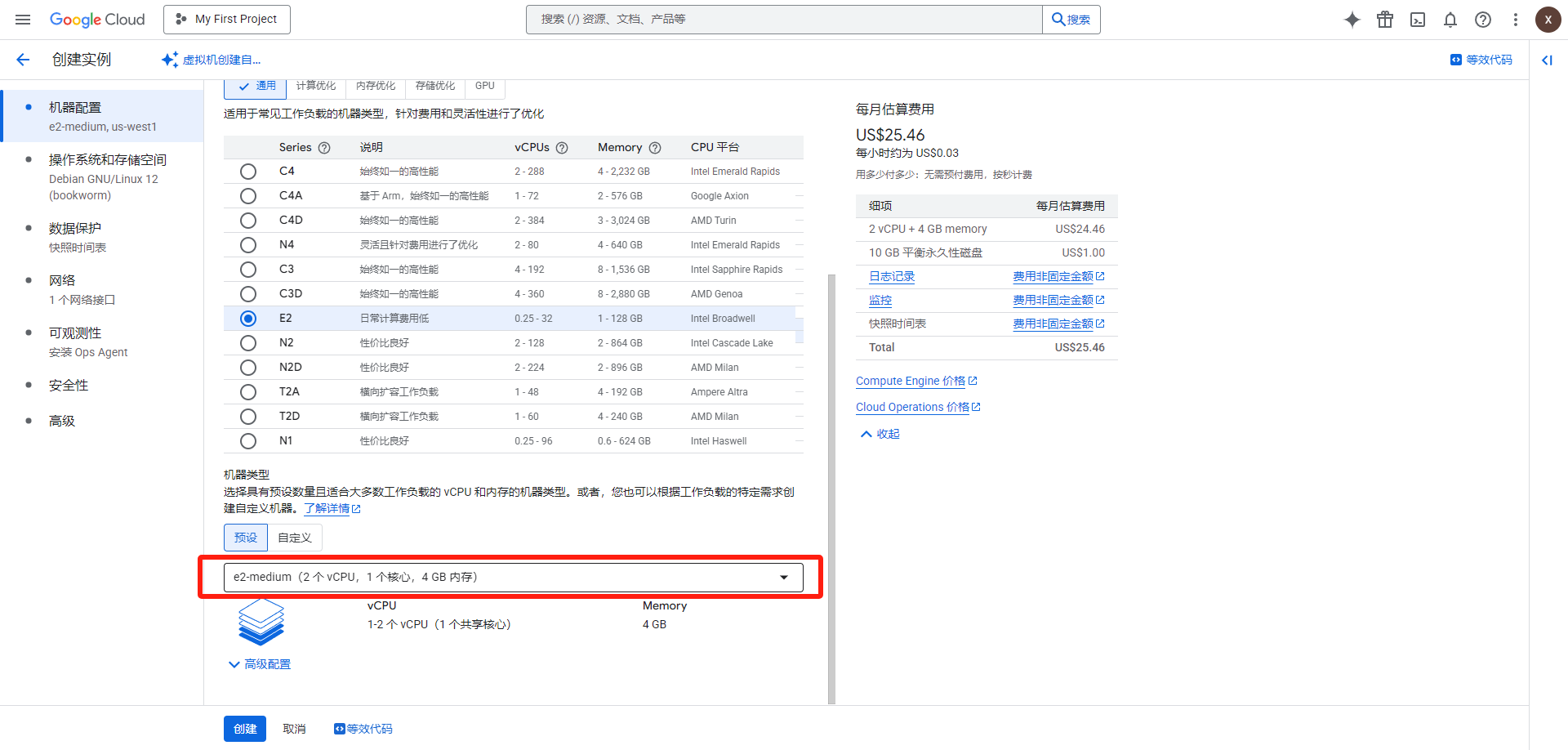The height and width of the screenshot is (750, 1568).
Task: Expand 高级配置 section
Action: coord(260,664)
